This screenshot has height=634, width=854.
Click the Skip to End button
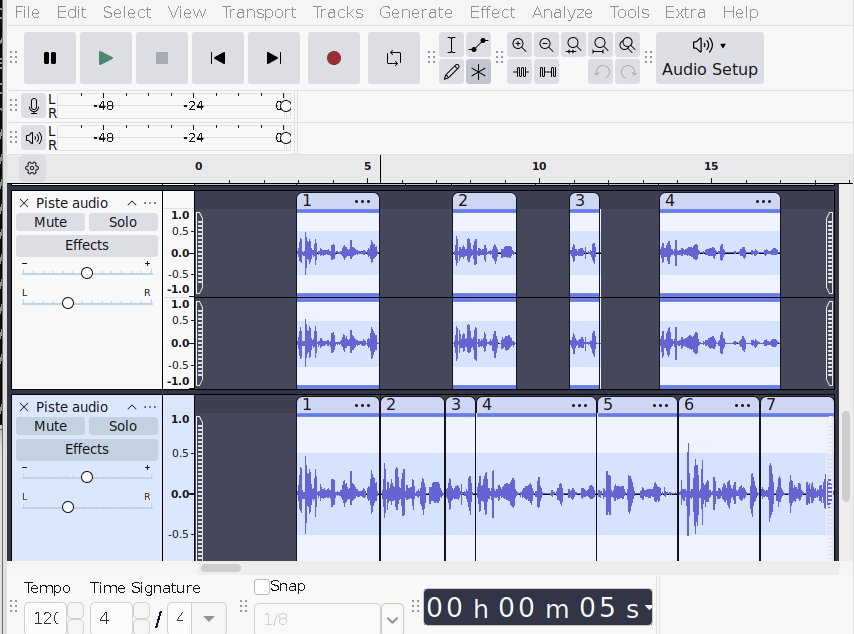point(274,58)
